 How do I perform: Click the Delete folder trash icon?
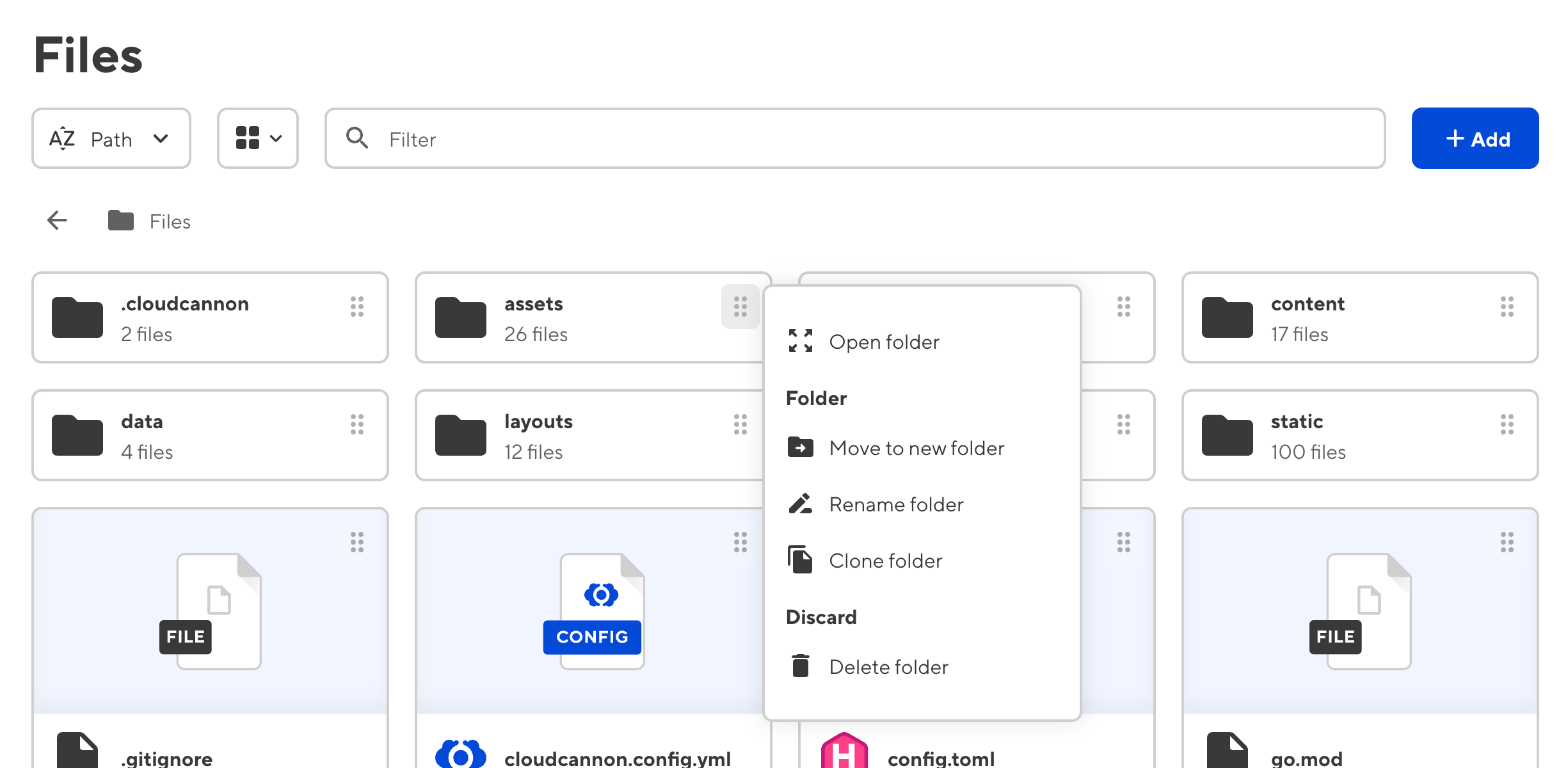[800, 665]
